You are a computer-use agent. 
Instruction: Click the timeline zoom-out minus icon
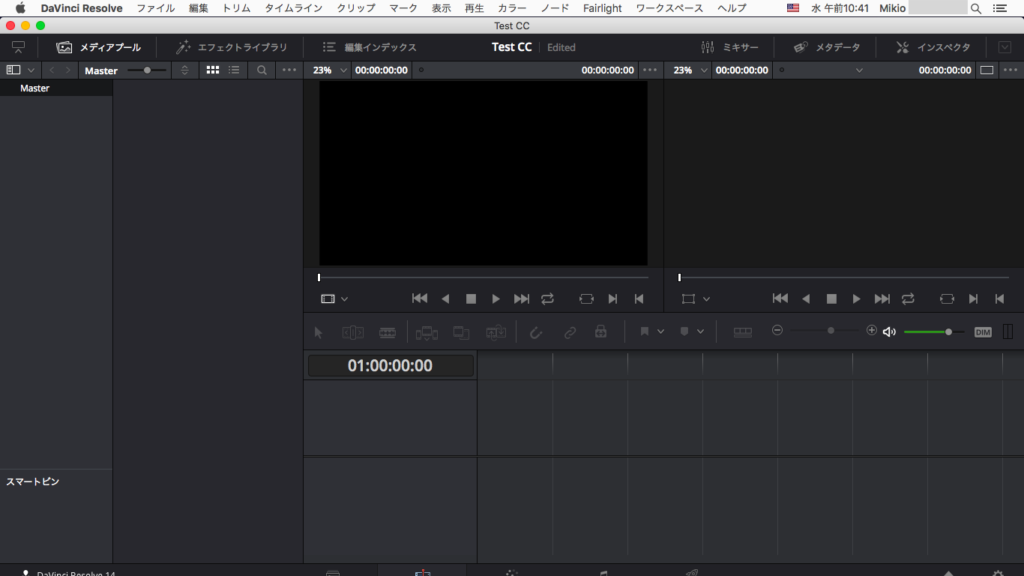tap(777, 331)
